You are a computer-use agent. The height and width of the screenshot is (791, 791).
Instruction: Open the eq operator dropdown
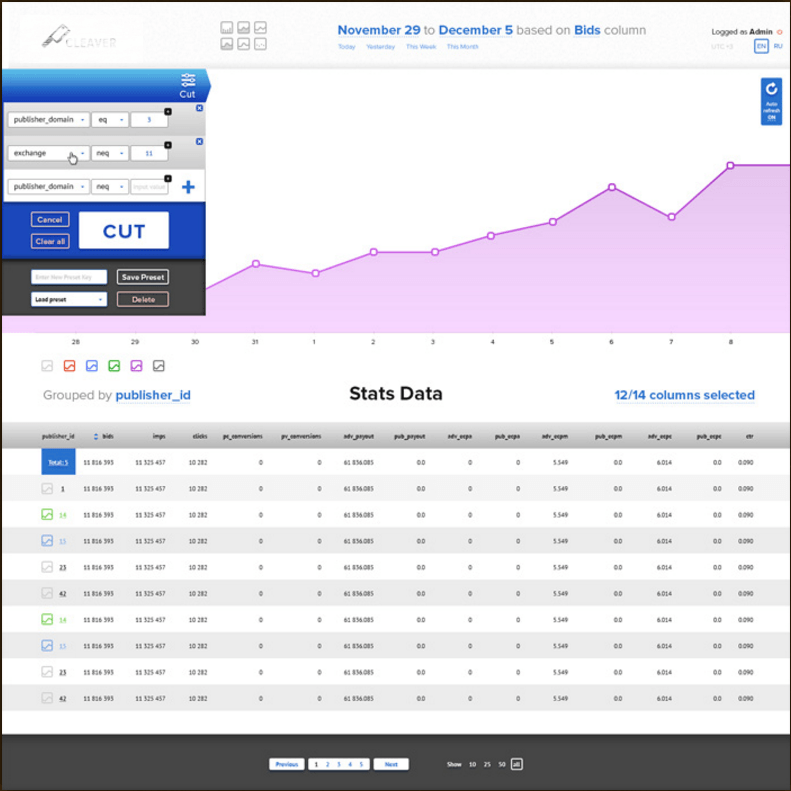(110, 120)
